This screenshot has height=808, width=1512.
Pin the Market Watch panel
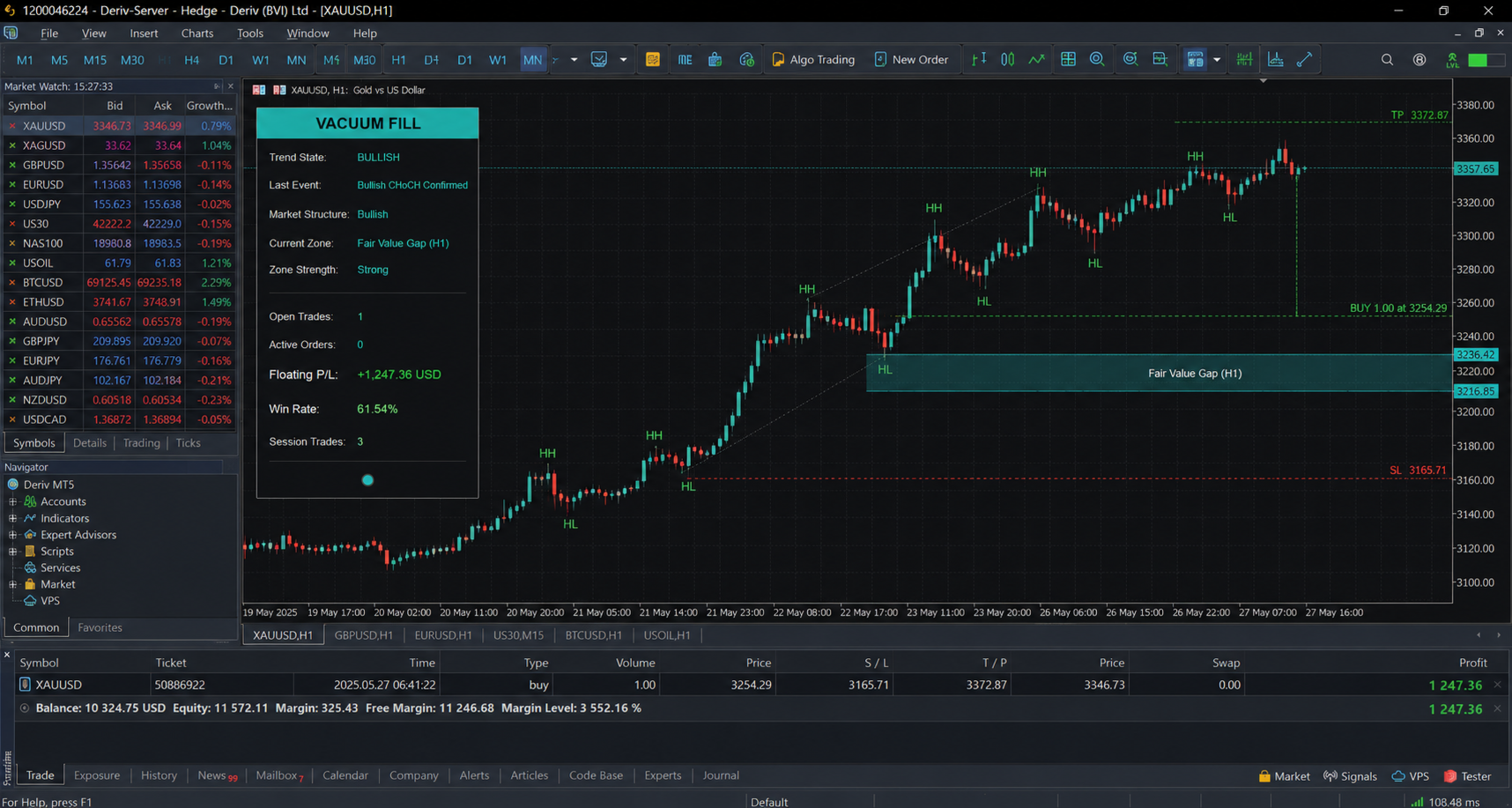click(x=217, y=86)
